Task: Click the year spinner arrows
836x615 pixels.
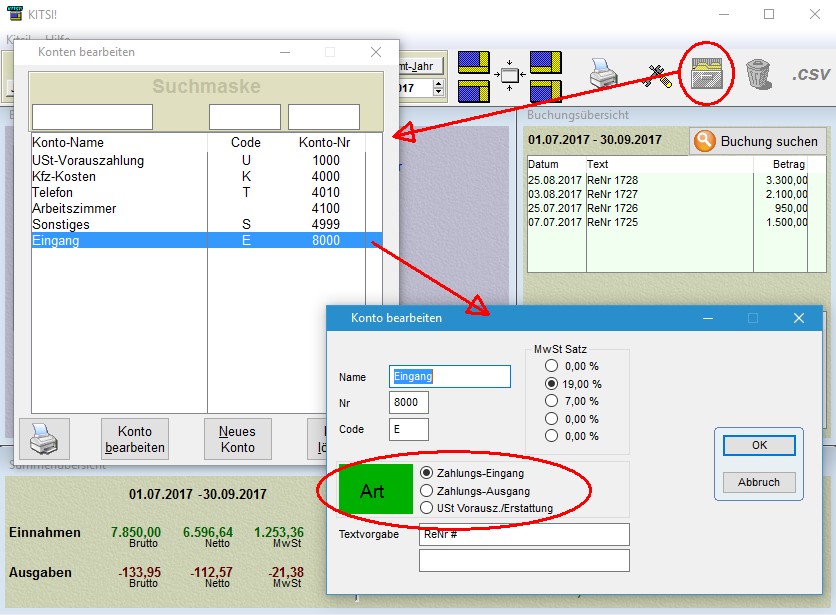Action: point(437,88)
